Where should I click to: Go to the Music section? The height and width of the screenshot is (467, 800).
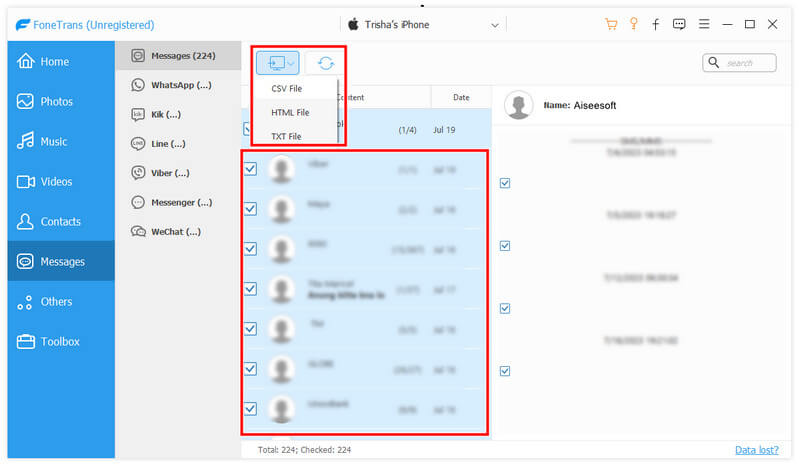[x=61, y=141]
